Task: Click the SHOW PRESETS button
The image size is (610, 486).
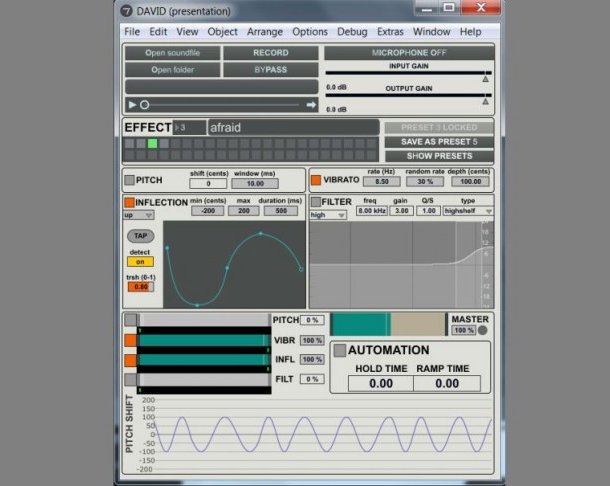Action: pyautogui.click(x=439, y=156)
